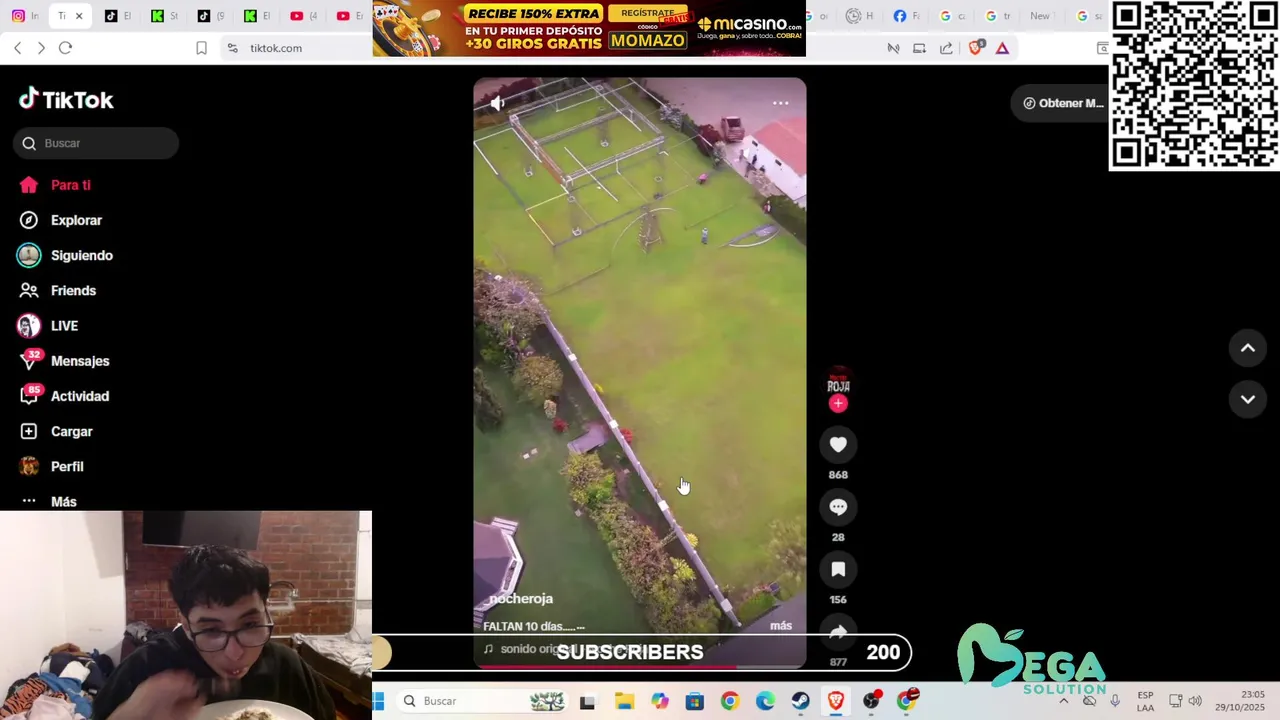Click the crossed-out sensor icon in the address bar
The width and height of the screenshot is (1280, 720).
click(x=893, y=48)
